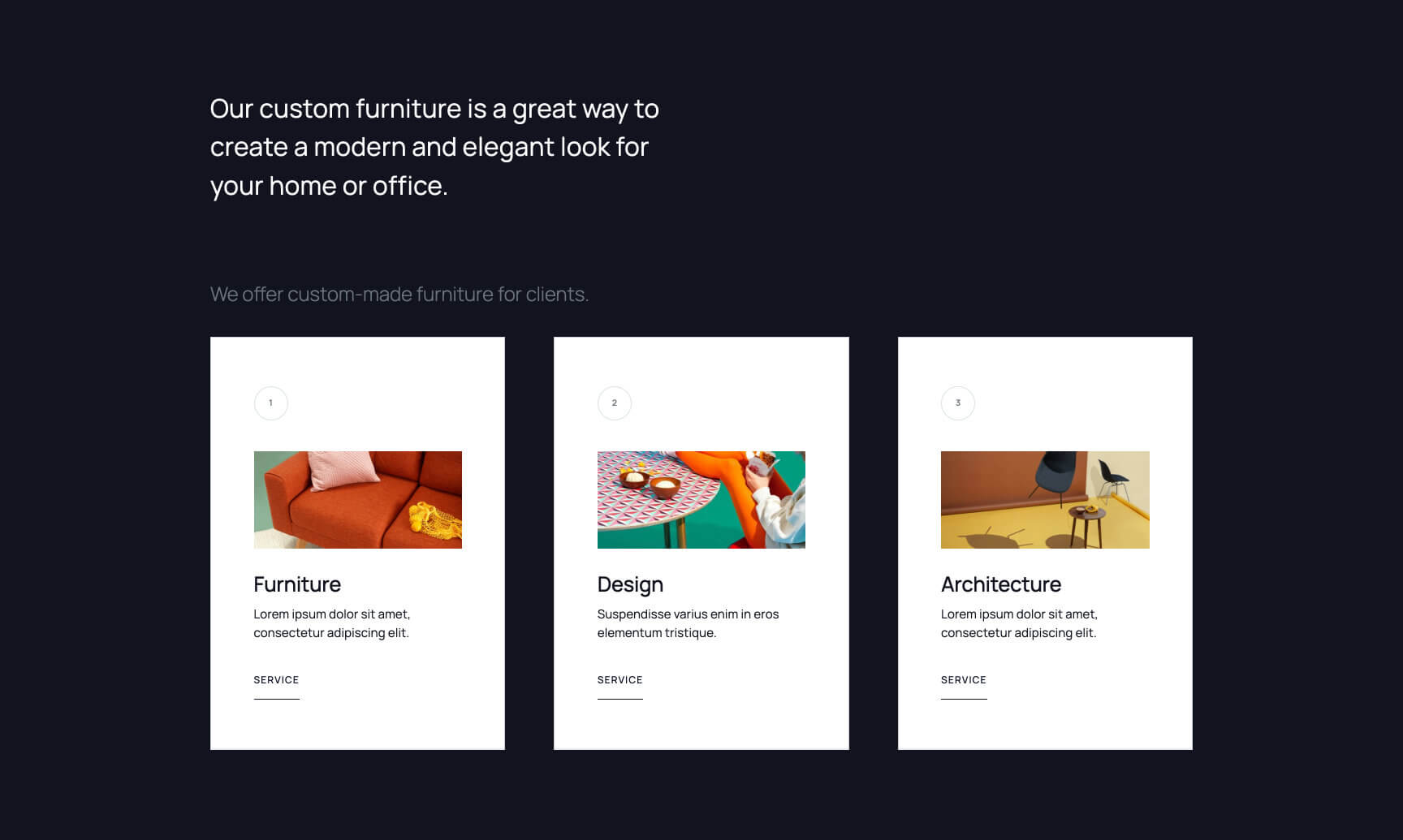This screenshot has height=840, width=1403.
Task: Click the number 2 circle badge
Action: (x=615, y=403)
